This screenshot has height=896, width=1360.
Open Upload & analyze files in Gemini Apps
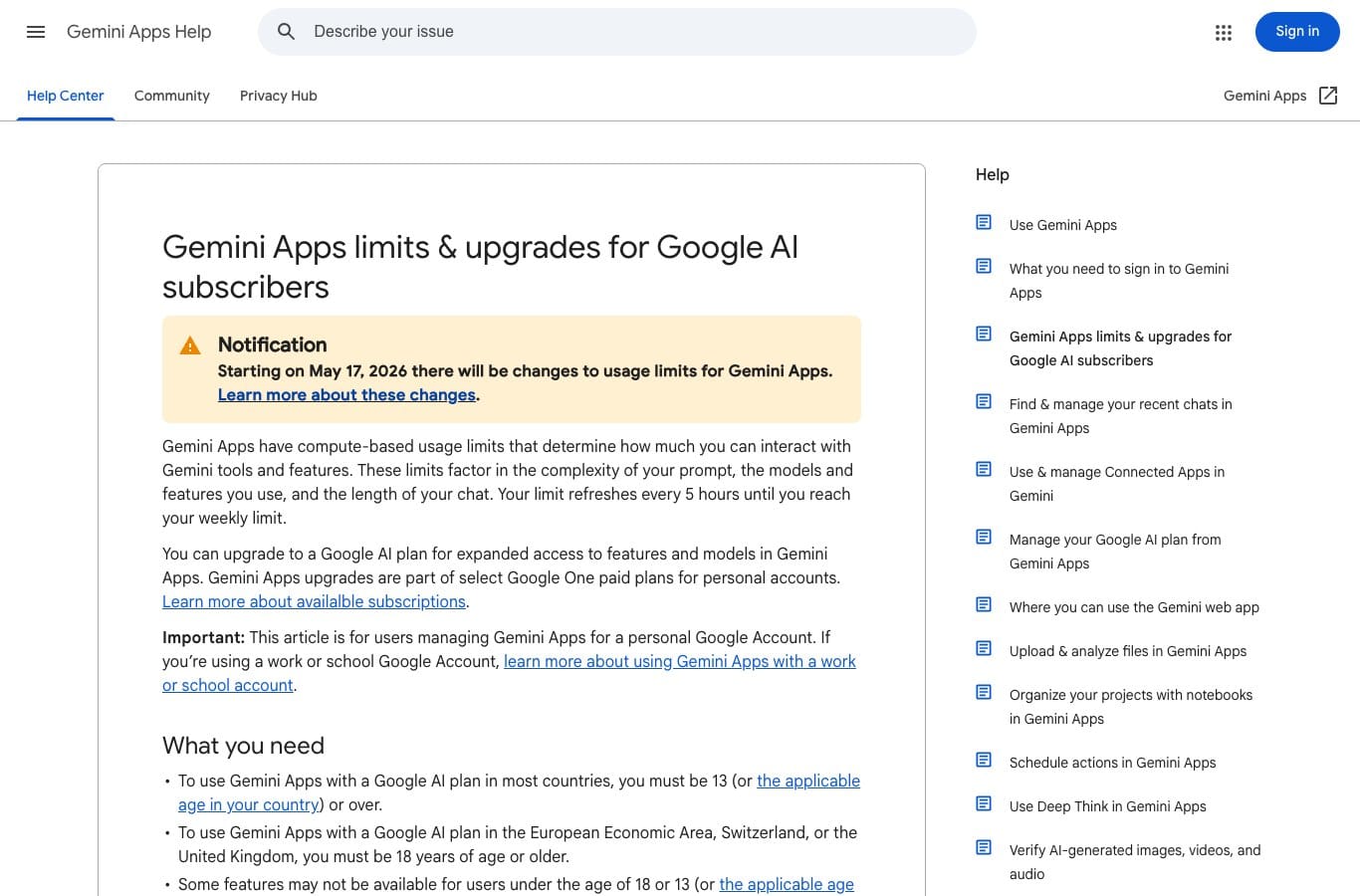point(1128,651)
